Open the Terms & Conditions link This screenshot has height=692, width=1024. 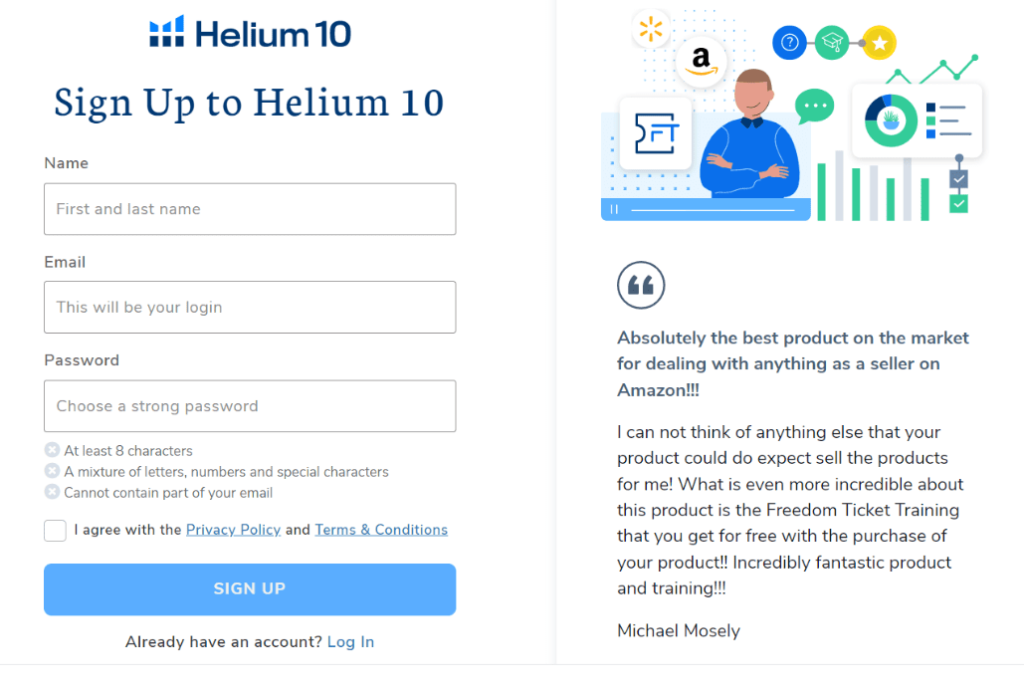[x=381, y=530]
